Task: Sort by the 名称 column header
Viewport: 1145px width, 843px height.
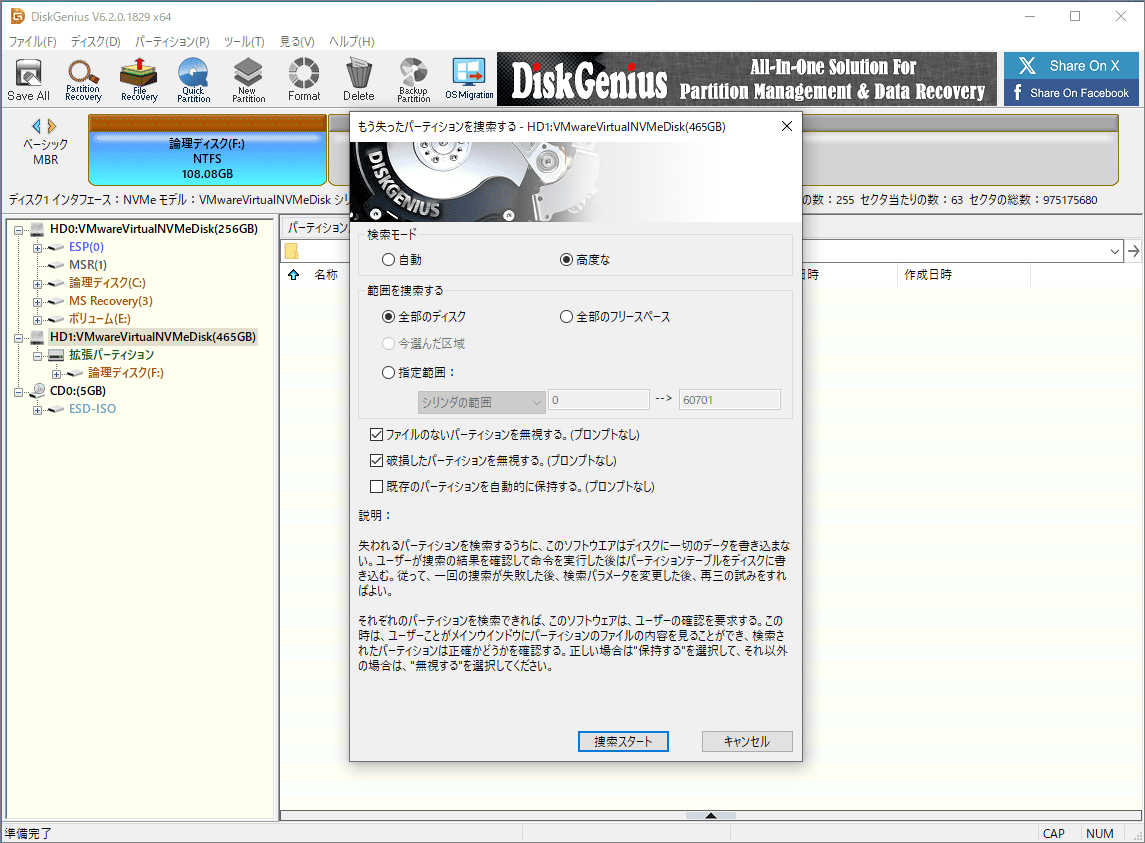Action: coord(326,275)
